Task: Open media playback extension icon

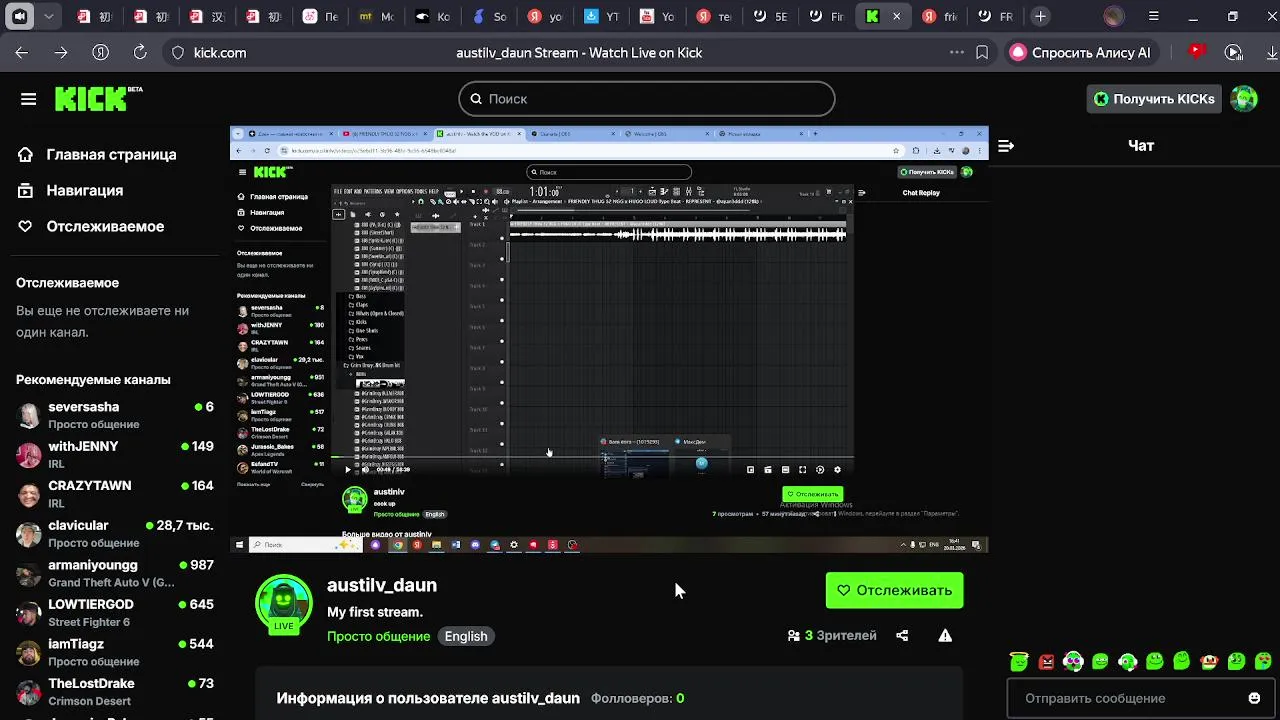Action: pos(1234,53)
